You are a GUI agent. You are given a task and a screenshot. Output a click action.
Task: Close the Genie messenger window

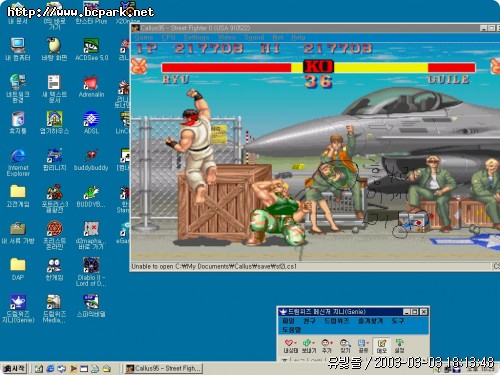pyautogui.click(x=423, y=312)
